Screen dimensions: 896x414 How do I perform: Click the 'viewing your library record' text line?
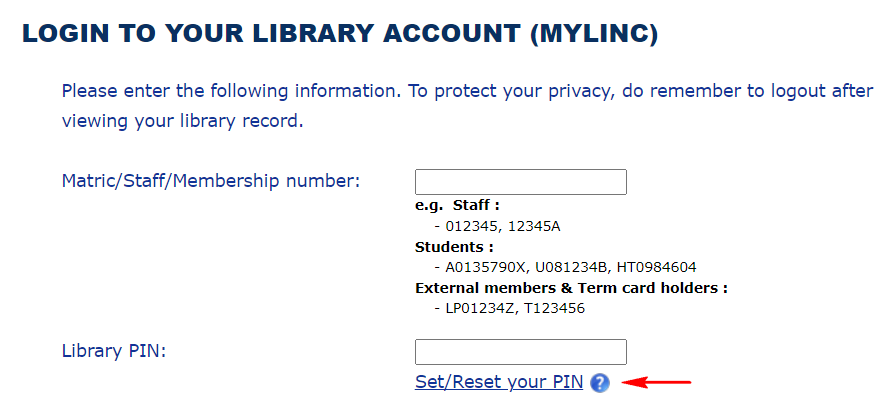point(181,122)
